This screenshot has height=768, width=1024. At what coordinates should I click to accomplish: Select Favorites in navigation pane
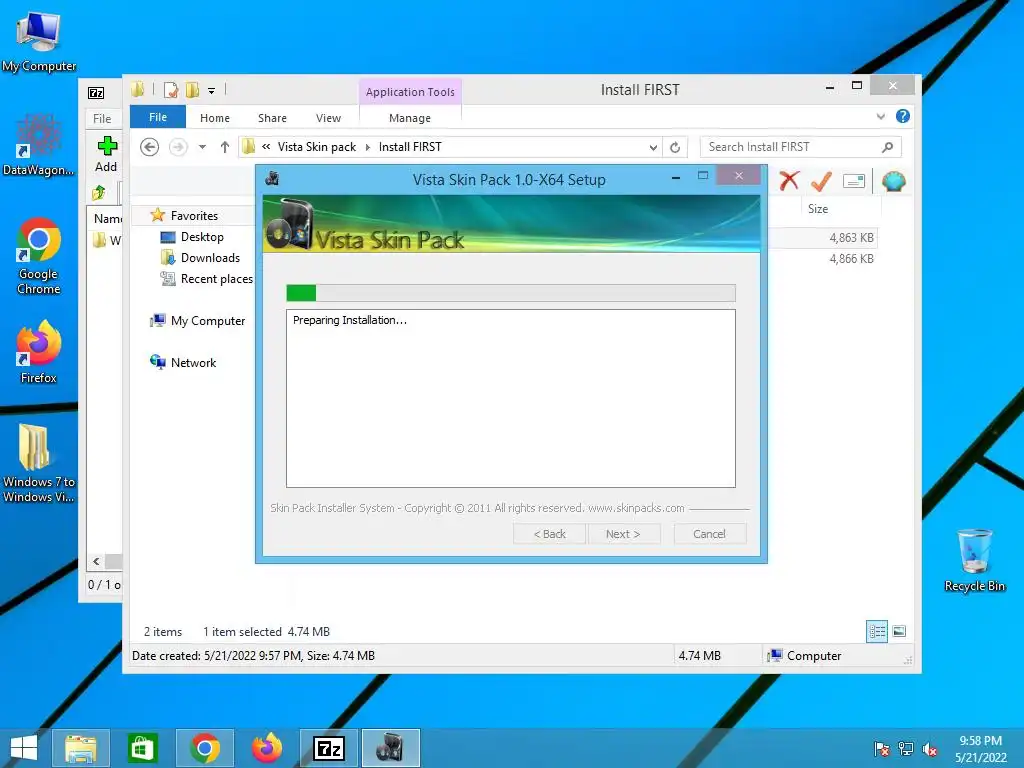(194, 216)
